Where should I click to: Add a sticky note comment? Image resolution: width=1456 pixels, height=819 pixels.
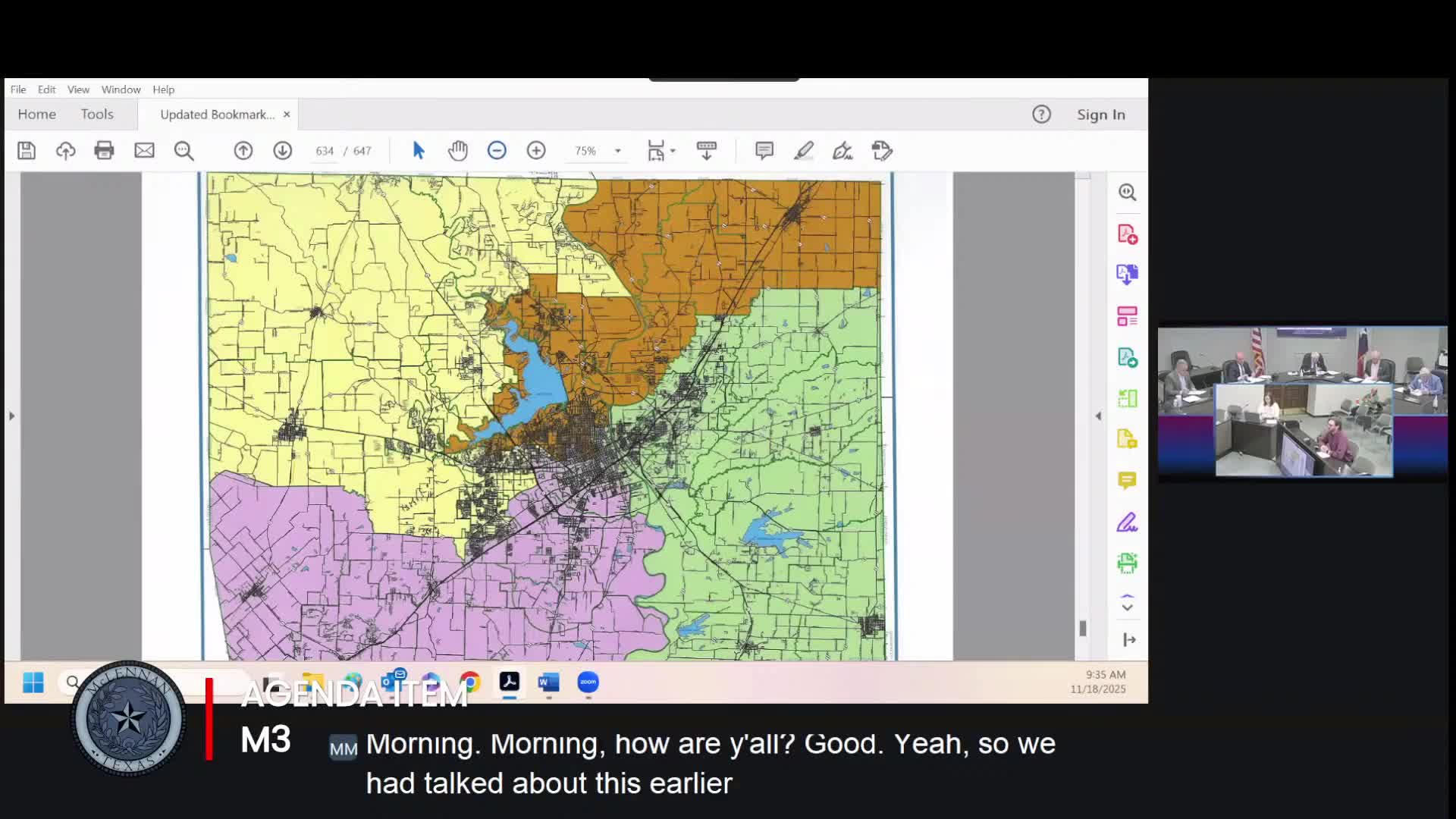point(764,151)
